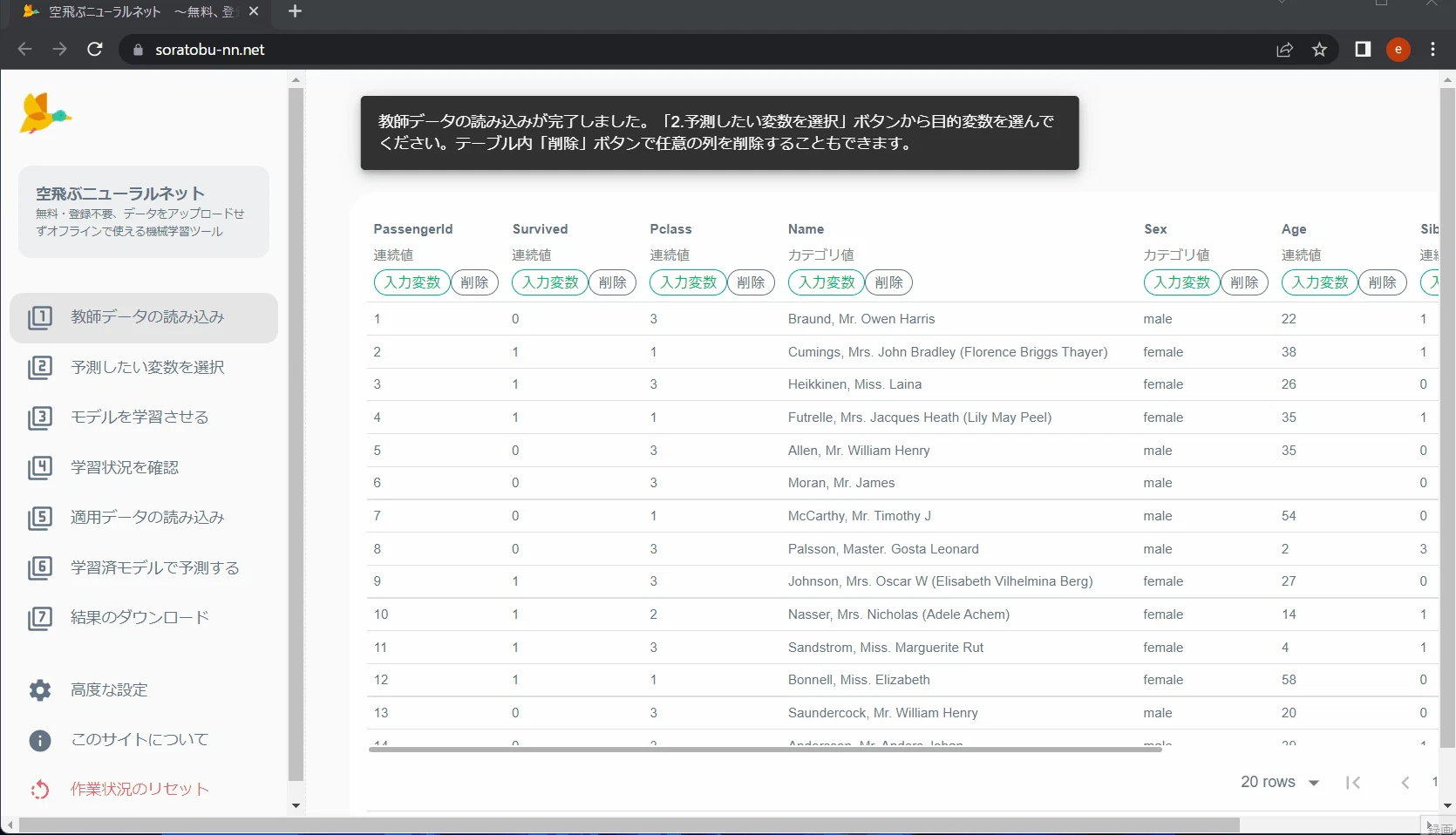Image resolution: width=1456 pixels, height=835 pixels.
Task: Select 予測したい変数を選択 menu item
Action: (x=144, y=367)
